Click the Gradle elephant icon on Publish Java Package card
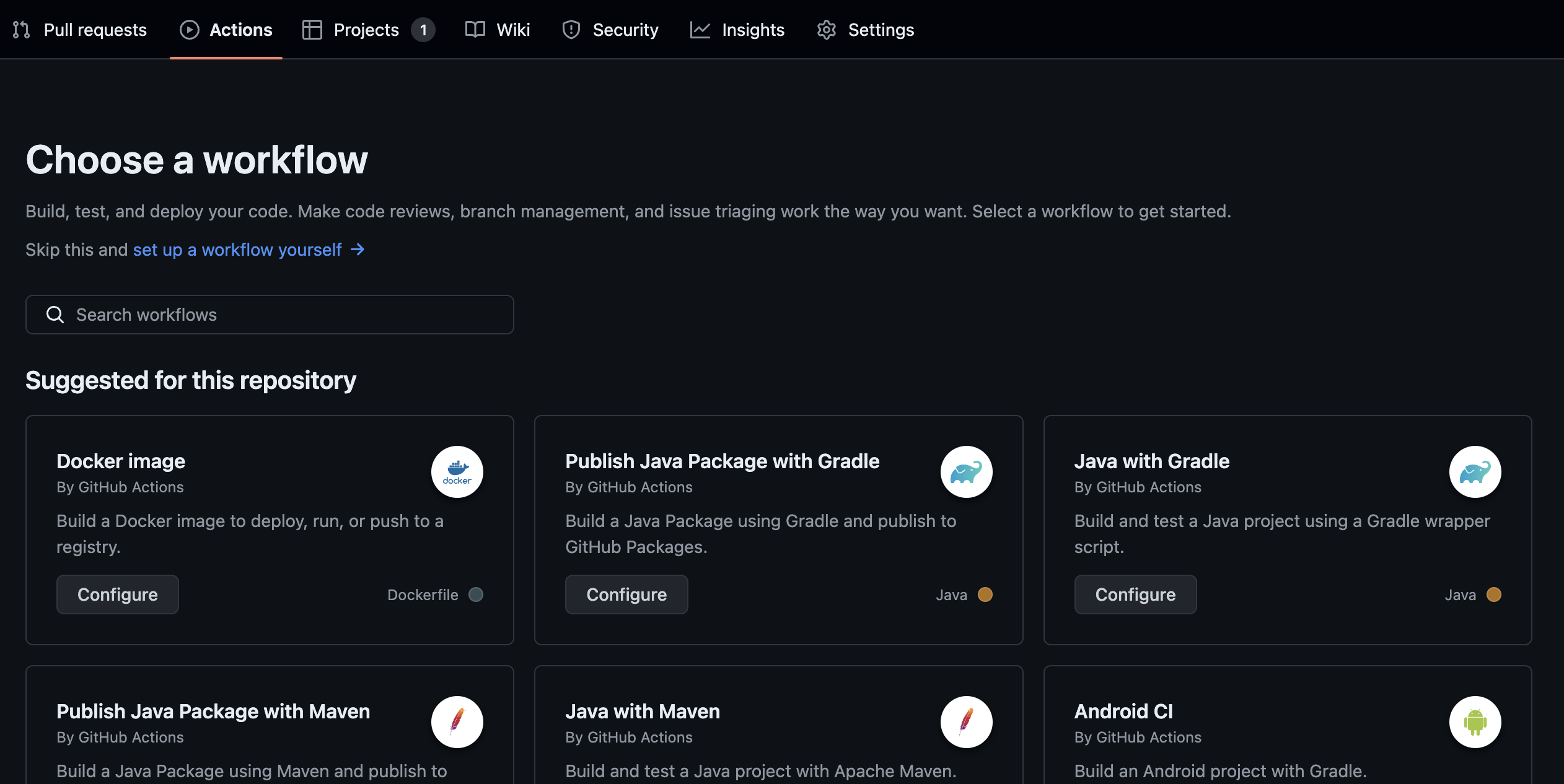1564x784 pixels. pos(967,472)
